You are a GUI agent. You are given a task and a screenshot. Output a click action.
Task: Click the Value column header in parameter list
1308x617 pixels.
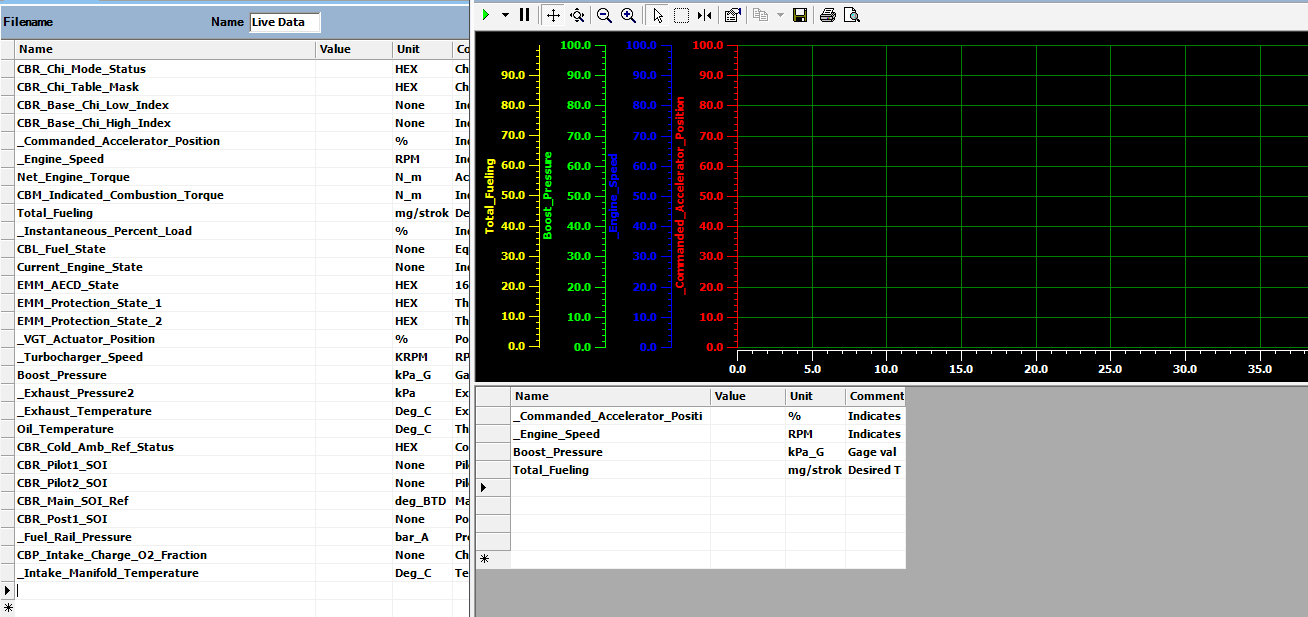(x=354, y=49)
